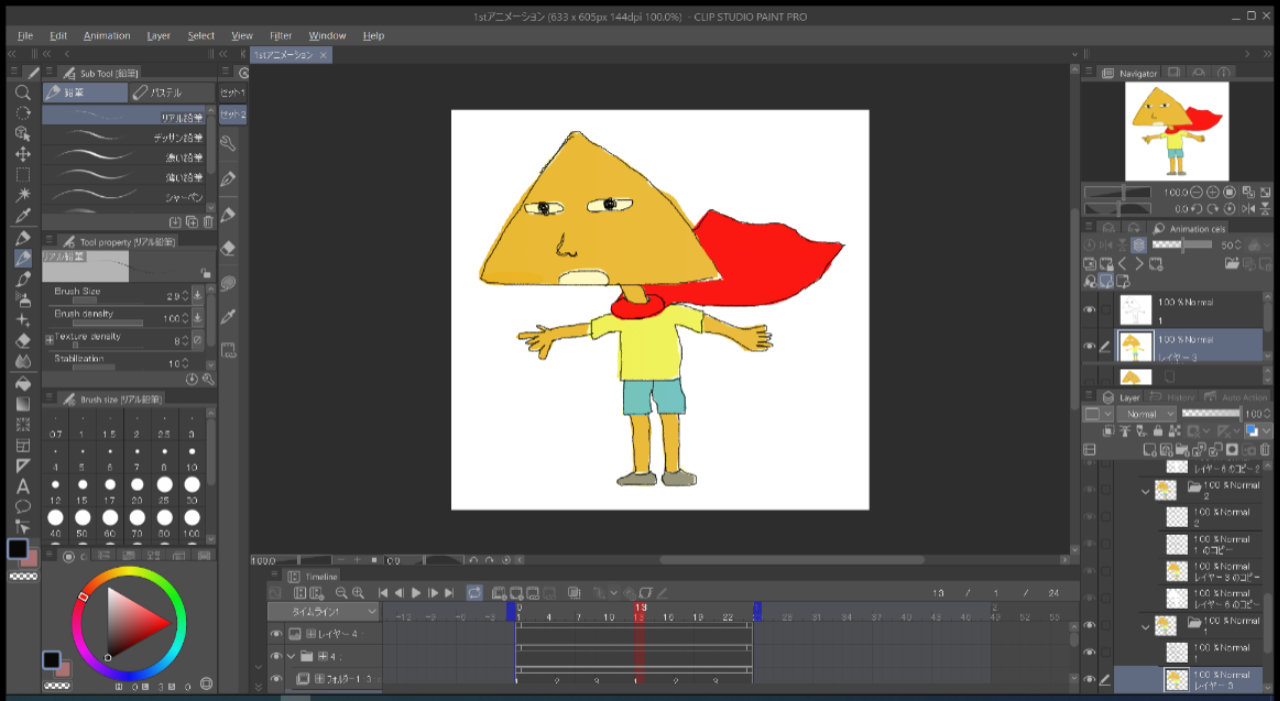Open the タイムライン1 timeline dropdown
This screenshot has height=701, width=1280.
[323, 612]
